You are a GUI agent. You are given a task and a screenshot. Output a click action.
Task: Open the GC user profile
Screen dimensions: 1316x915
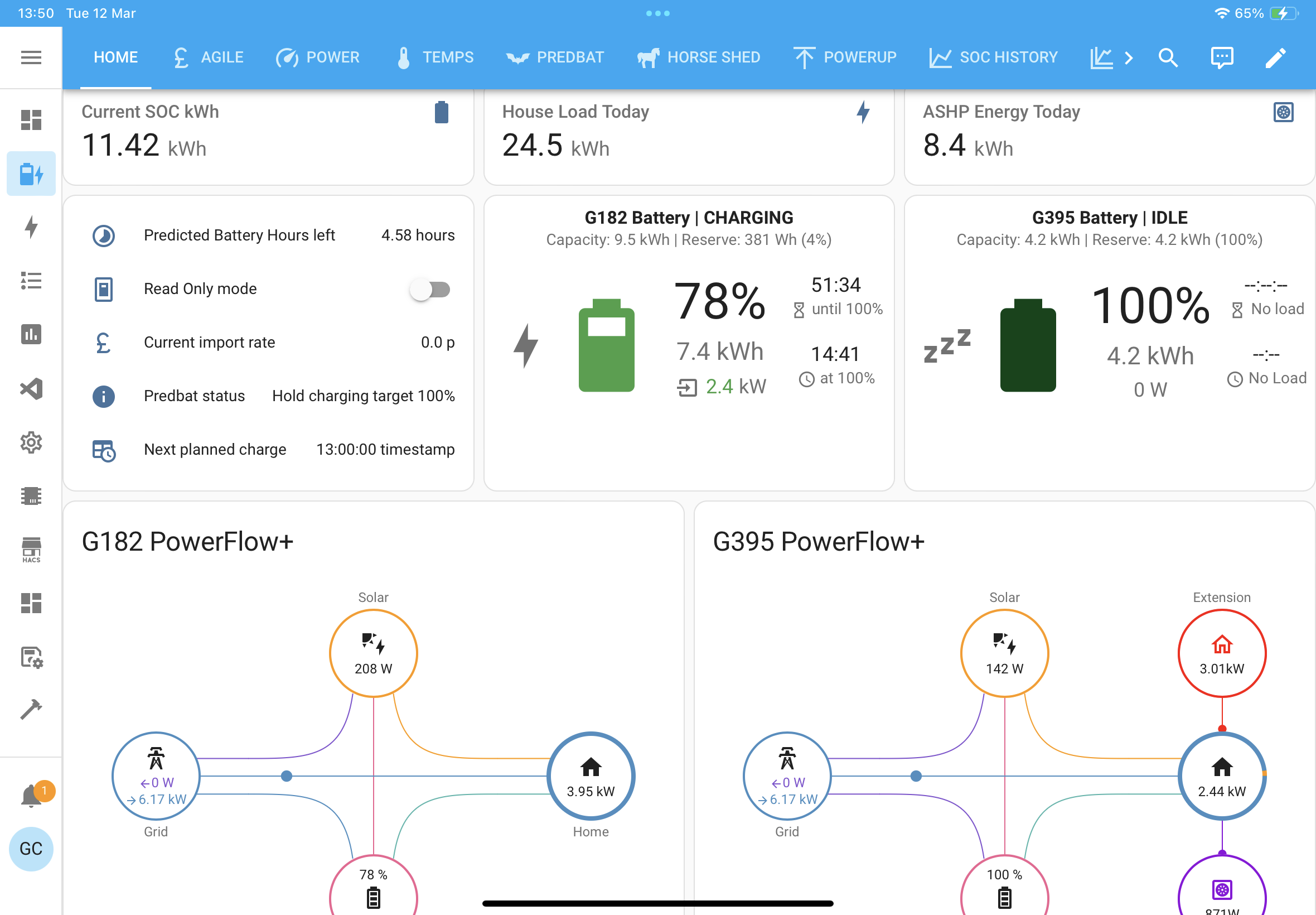point(31,849)
